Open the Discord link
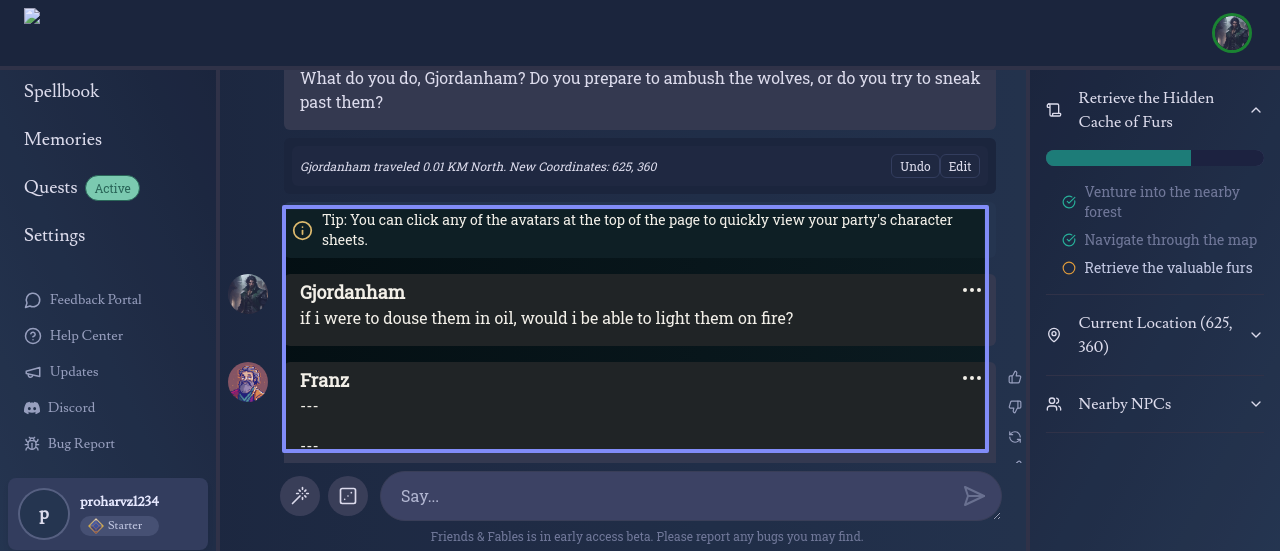1280x551 pixels. 72,408
